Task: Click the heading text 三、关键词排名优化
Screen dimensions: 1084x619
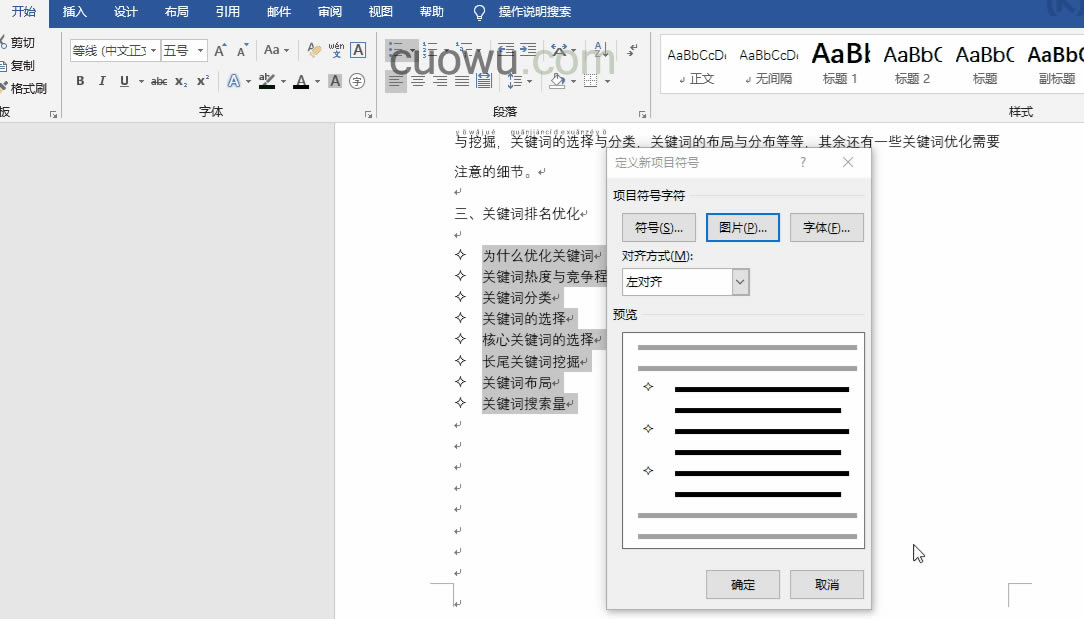Action: click(x=516, y=214)
